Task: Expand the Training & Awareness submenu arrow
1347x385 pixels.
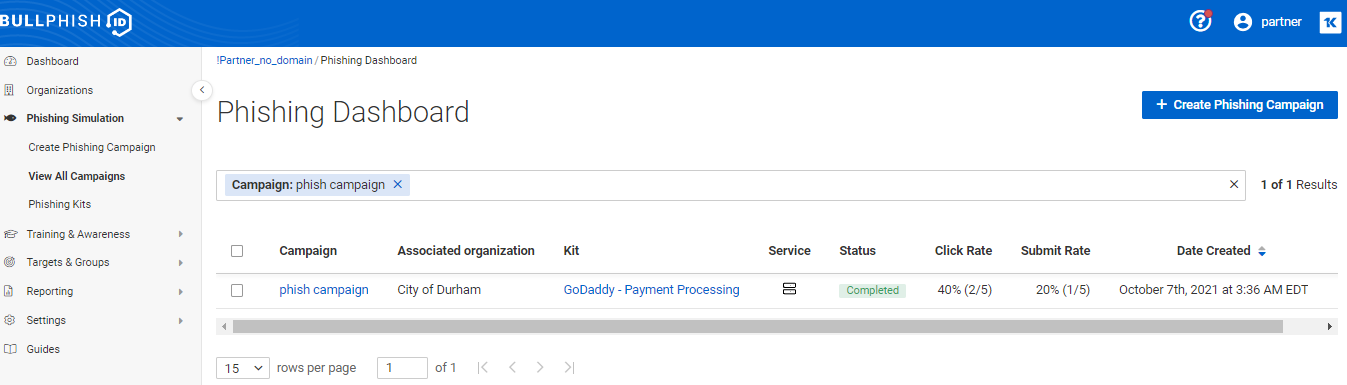Action: point(180,234)
